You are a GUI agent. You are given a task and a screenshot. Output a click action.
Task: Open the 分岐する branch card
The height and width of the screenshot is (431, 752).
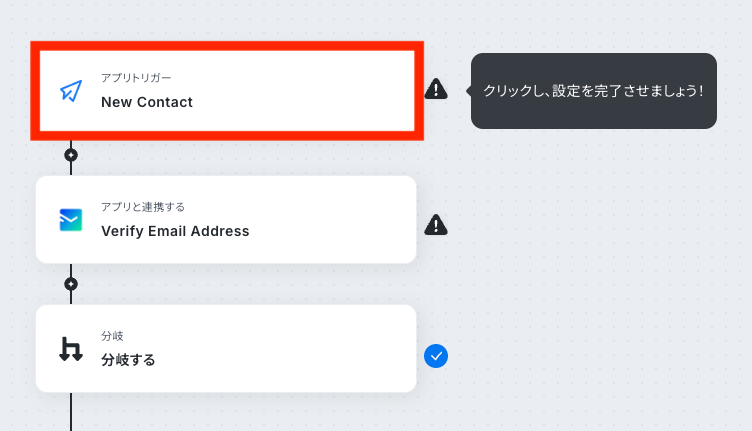tap(226, 349)
